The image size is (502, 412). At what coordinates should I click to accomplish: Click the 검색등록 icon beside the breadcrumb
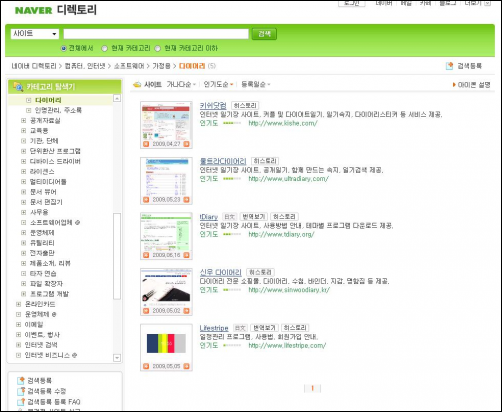[449, 66]
